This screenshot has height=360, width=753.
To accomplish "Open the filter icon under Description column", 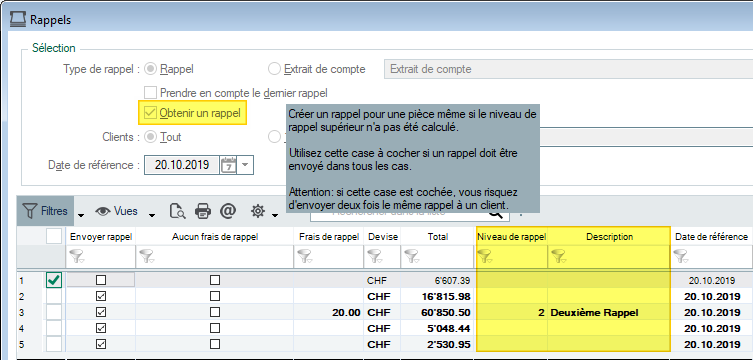I will click(x=558, y=257).
